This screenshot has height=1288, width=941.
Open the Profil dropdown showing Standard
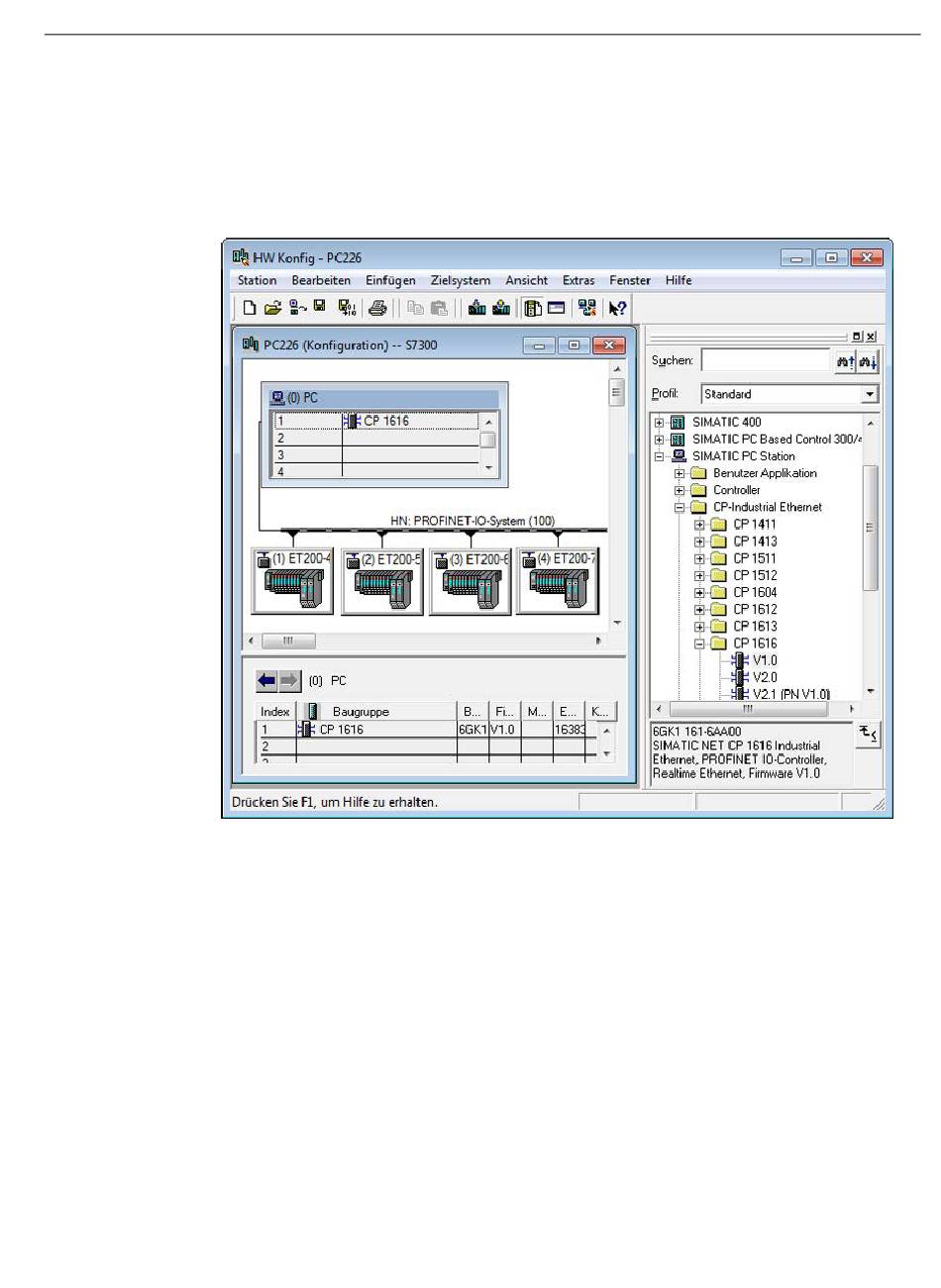point(870,394)
